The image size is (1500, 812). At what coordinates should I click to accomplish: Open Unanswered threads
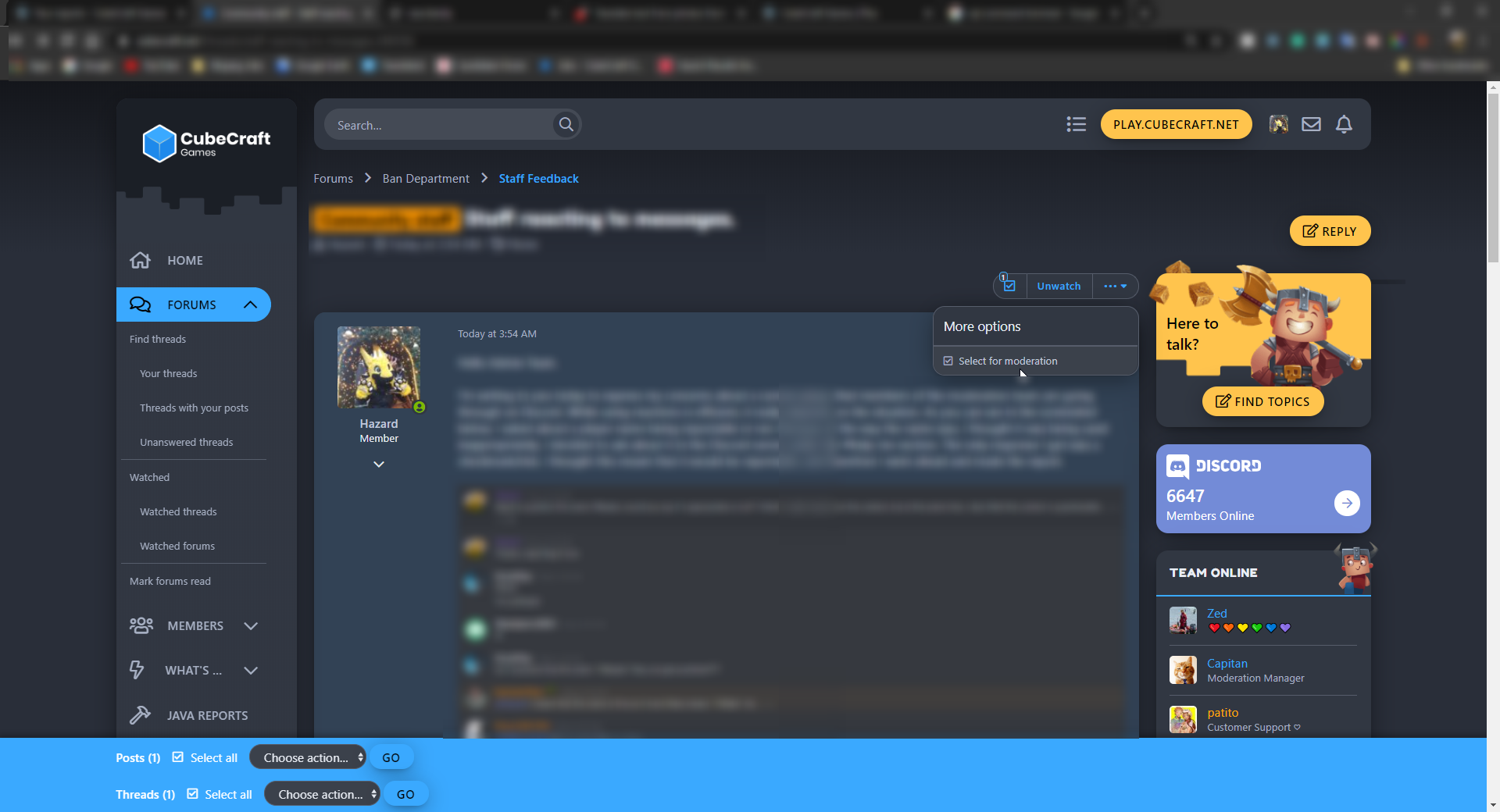186,442
